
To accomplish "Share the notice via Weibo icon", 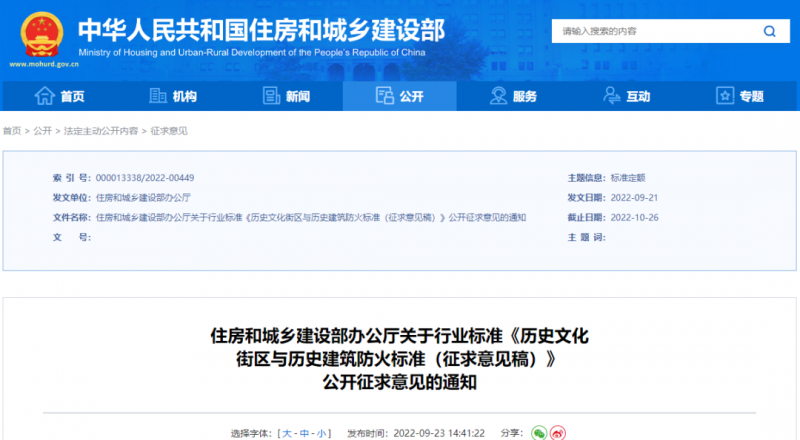I will click(560, 433).
